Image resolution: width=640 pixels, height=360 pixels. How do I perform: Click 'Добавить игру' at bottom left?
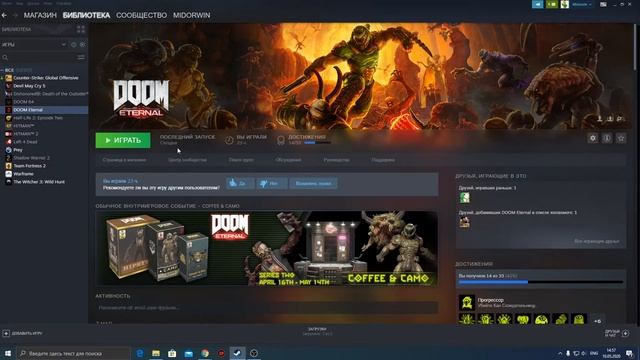[22, 333]
